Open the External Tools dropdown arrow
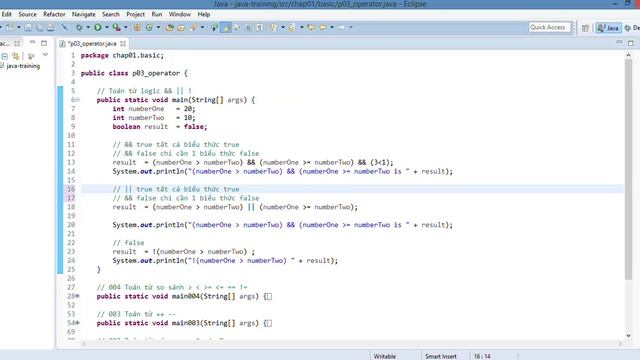The image size is (640, 360). point(125,27)
